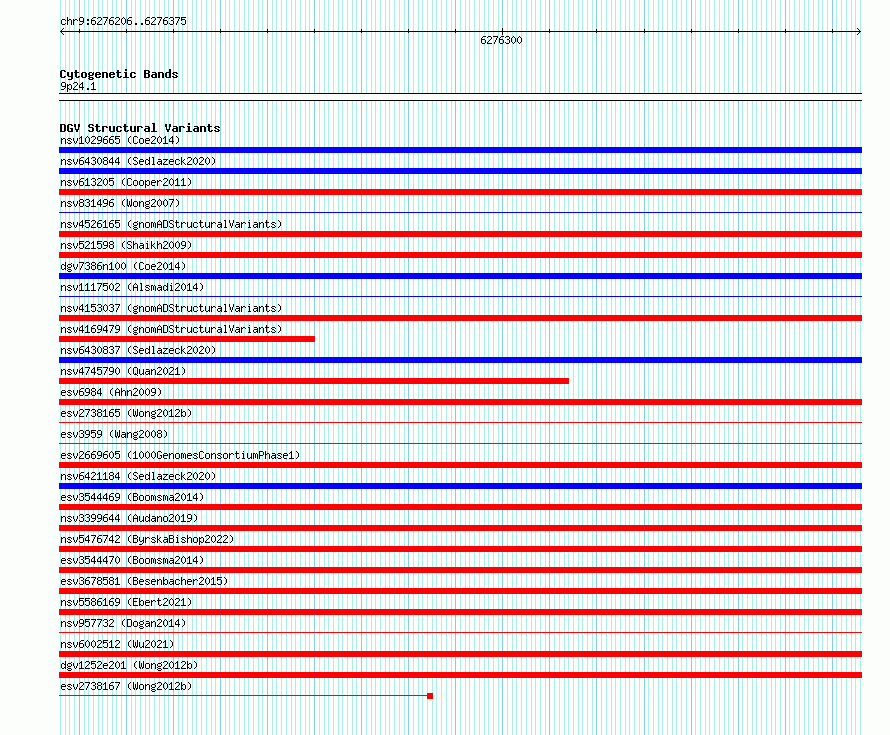Open nsv4169479 (gnomADStructuralVariants) entry

(171, 329)
